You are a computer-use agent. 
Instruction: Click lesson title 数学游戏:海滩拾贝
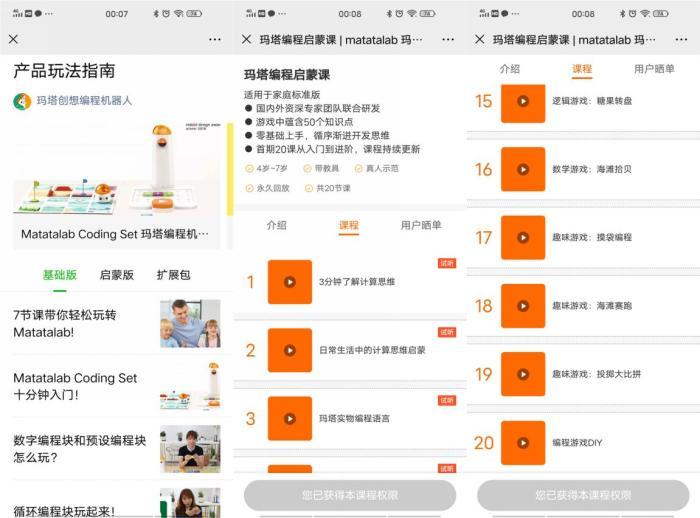click(592, 169)
